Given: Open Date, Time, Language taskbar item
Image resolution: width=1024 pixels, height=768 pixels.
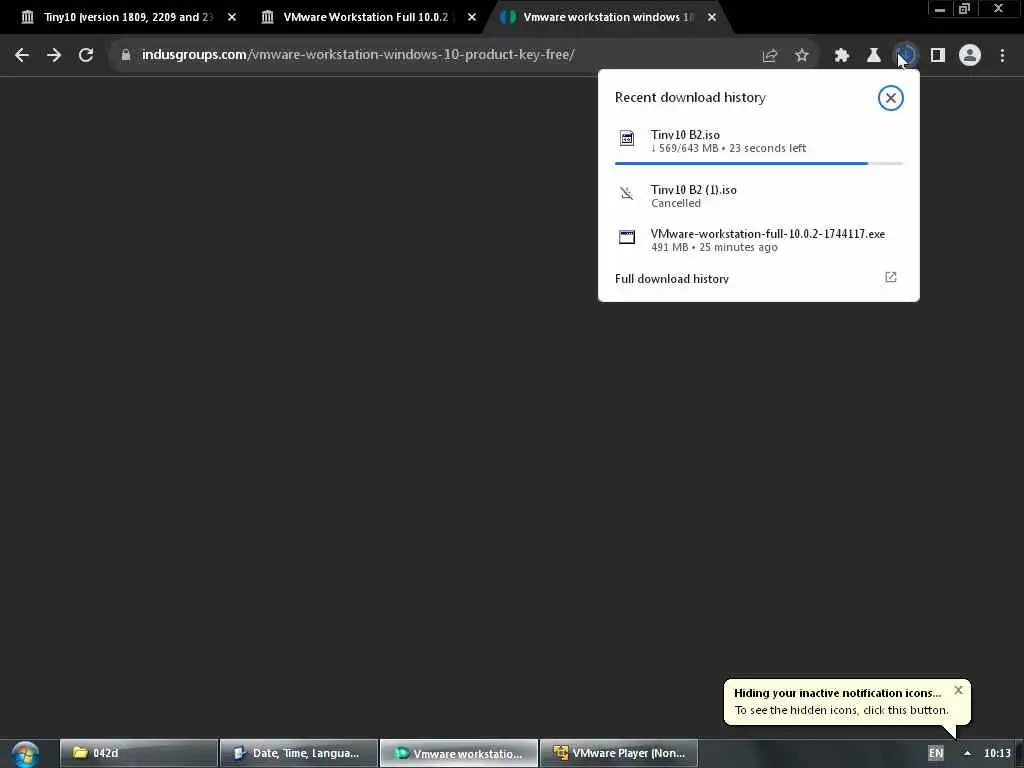Looking at the screenshot, I should pyautogui.click(x=298, y=754).
